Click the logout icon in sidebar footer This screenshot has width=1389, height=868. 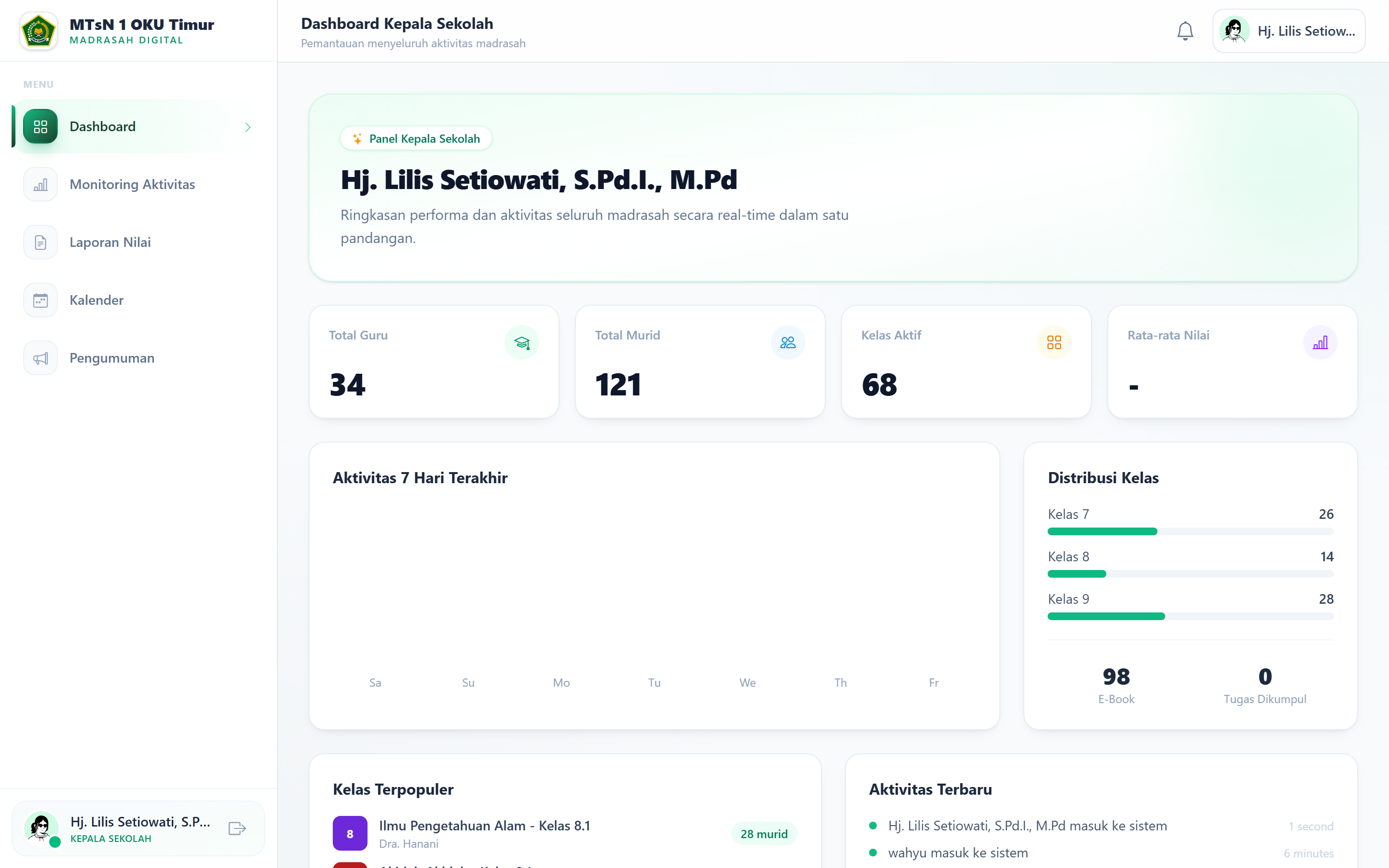(237, 828)
